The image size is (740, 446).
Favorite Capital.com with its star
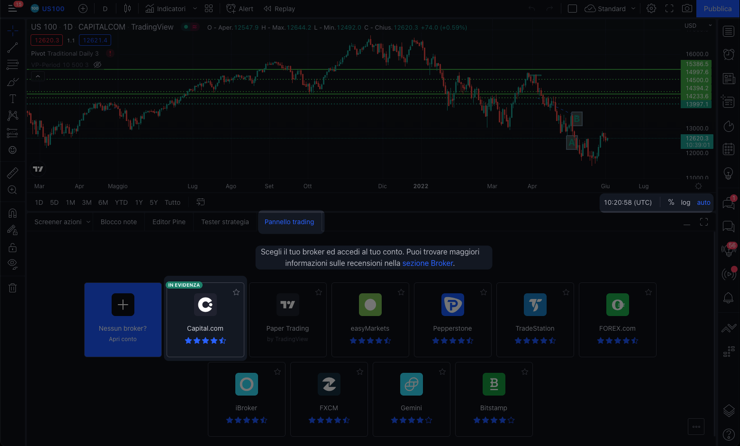[236, 292]
